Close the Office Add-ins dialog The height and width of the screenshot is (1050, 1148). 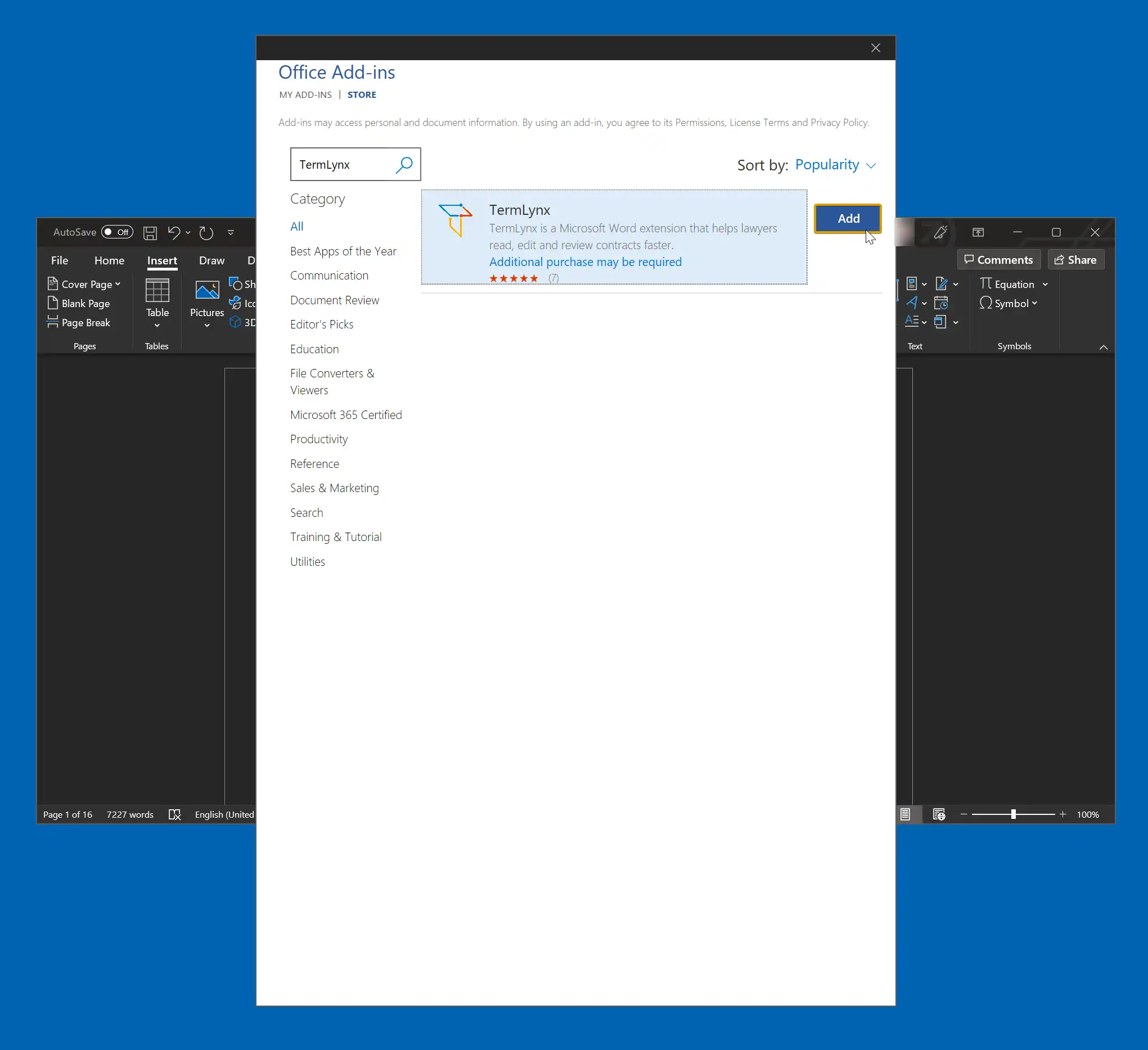tap(876, 48)
